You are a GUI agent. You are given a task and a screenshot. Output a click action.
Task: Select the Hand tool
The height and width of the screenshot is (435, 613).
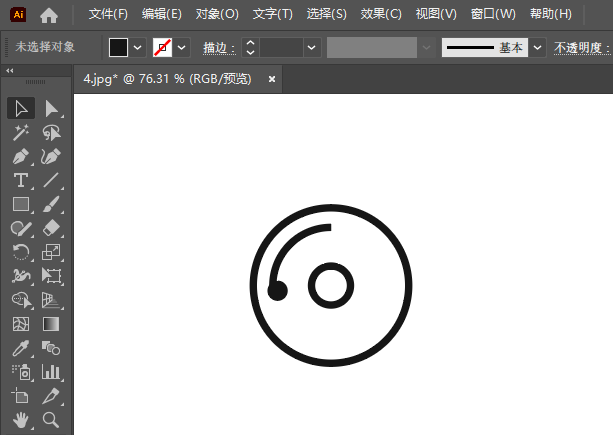pos(21,420)
